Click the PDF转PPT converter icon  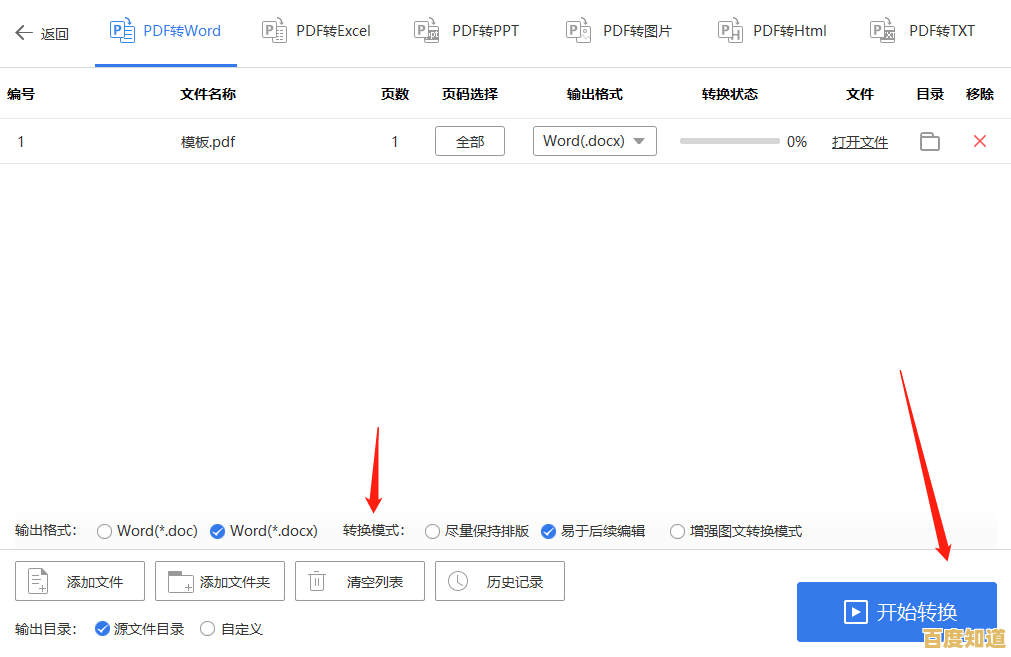(426, 30)
